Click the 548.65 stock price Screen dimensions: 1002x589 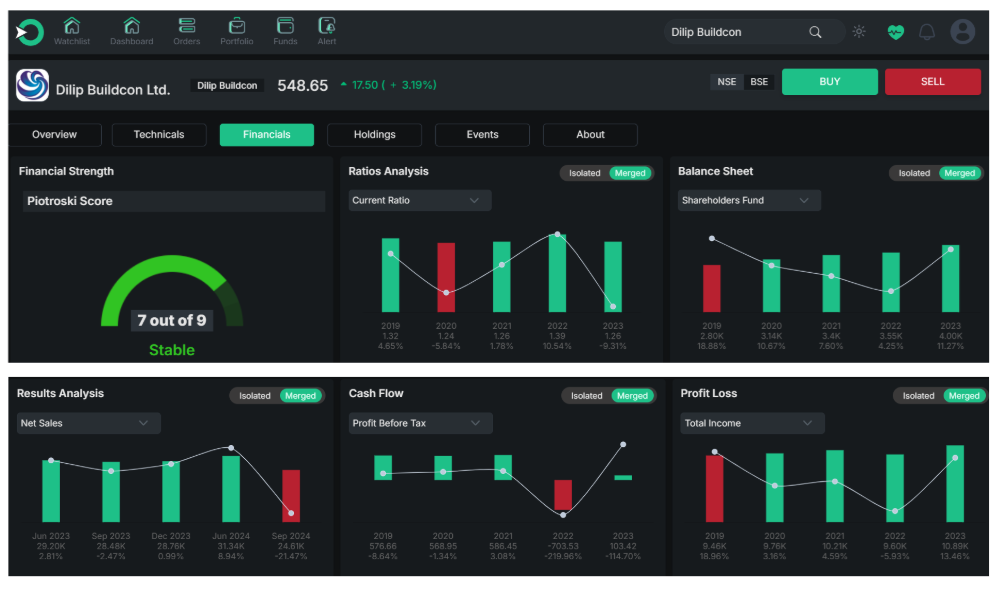click(x=302, y=86)
